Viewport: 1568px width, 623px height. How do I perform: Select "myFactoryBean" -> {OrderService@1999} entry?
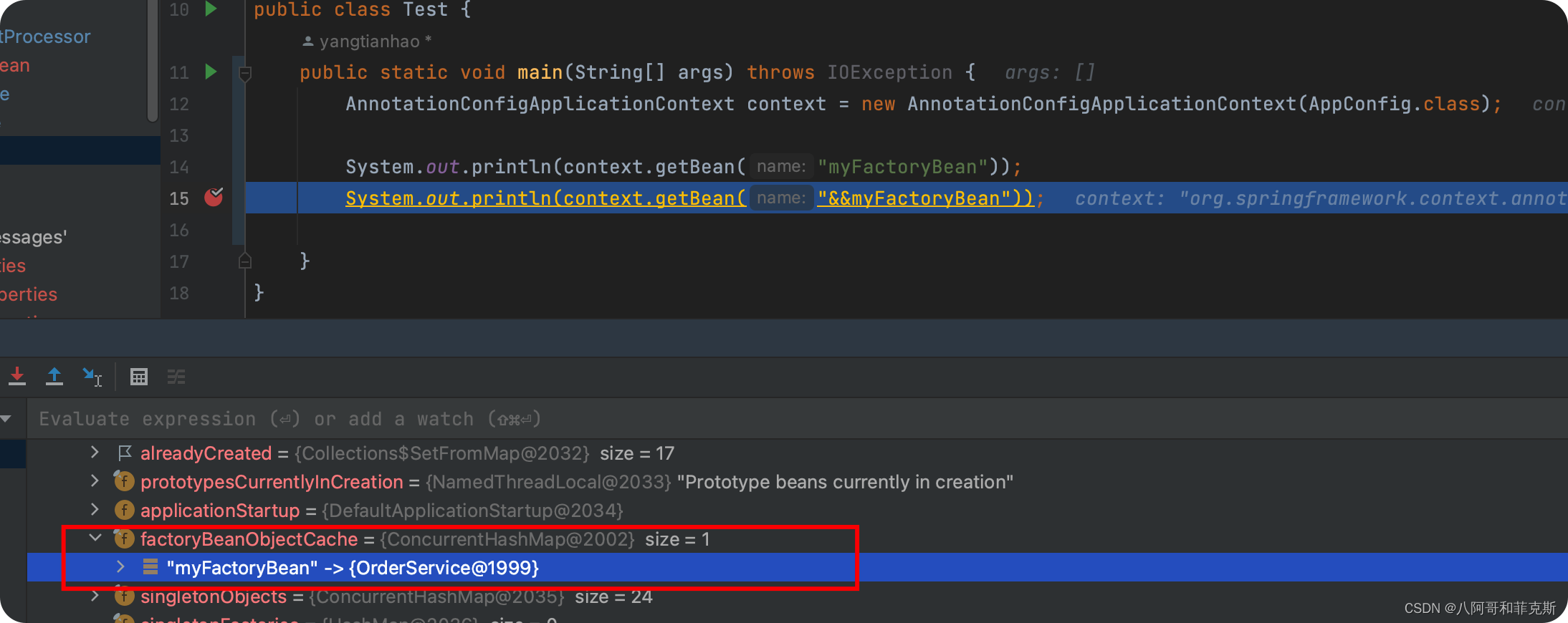[353, 568]
